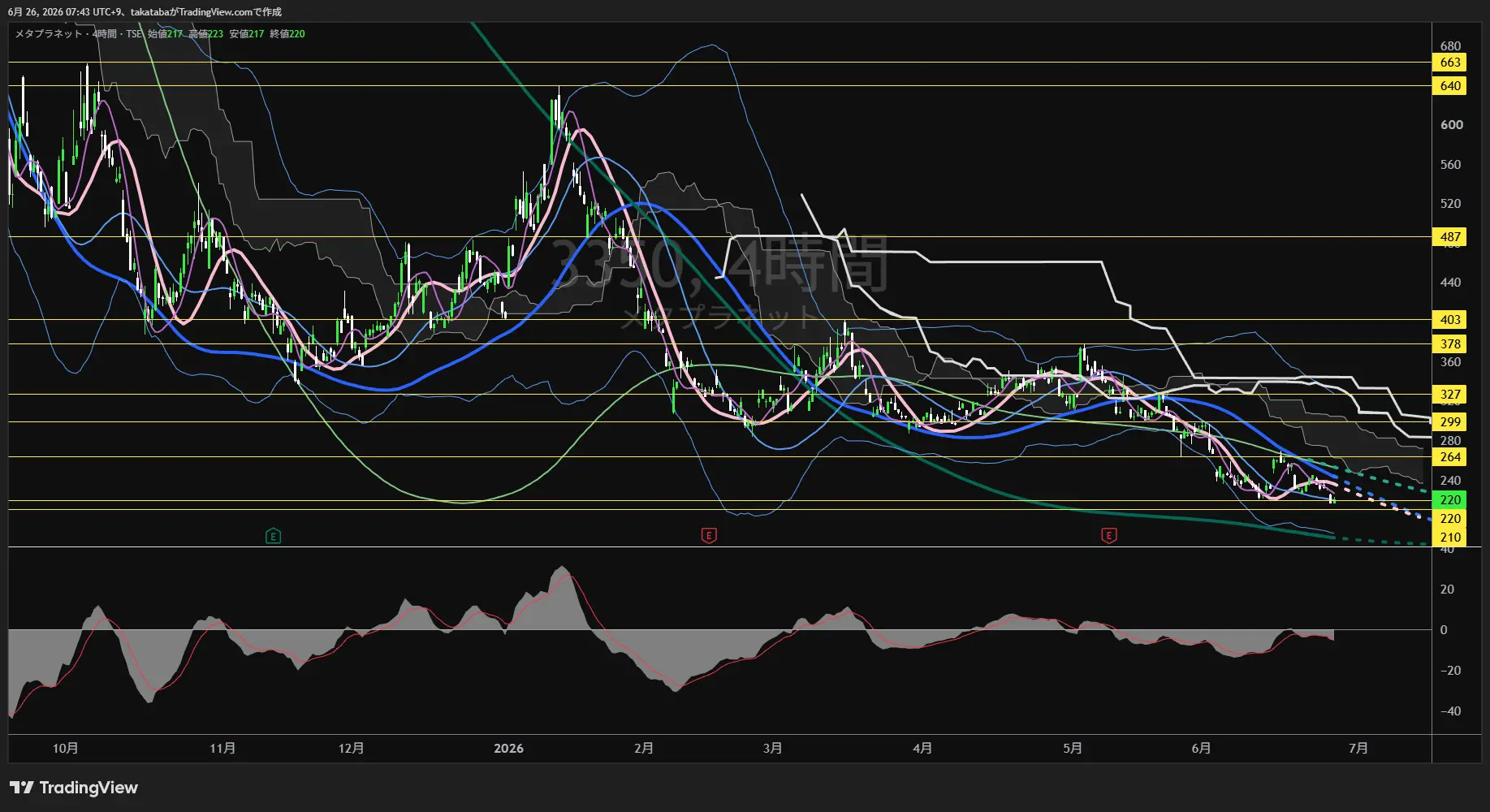Click the 始値217 open value in legend
Image resolution: width=1490 pixels, height=812 pixels.
pos(166,34)
